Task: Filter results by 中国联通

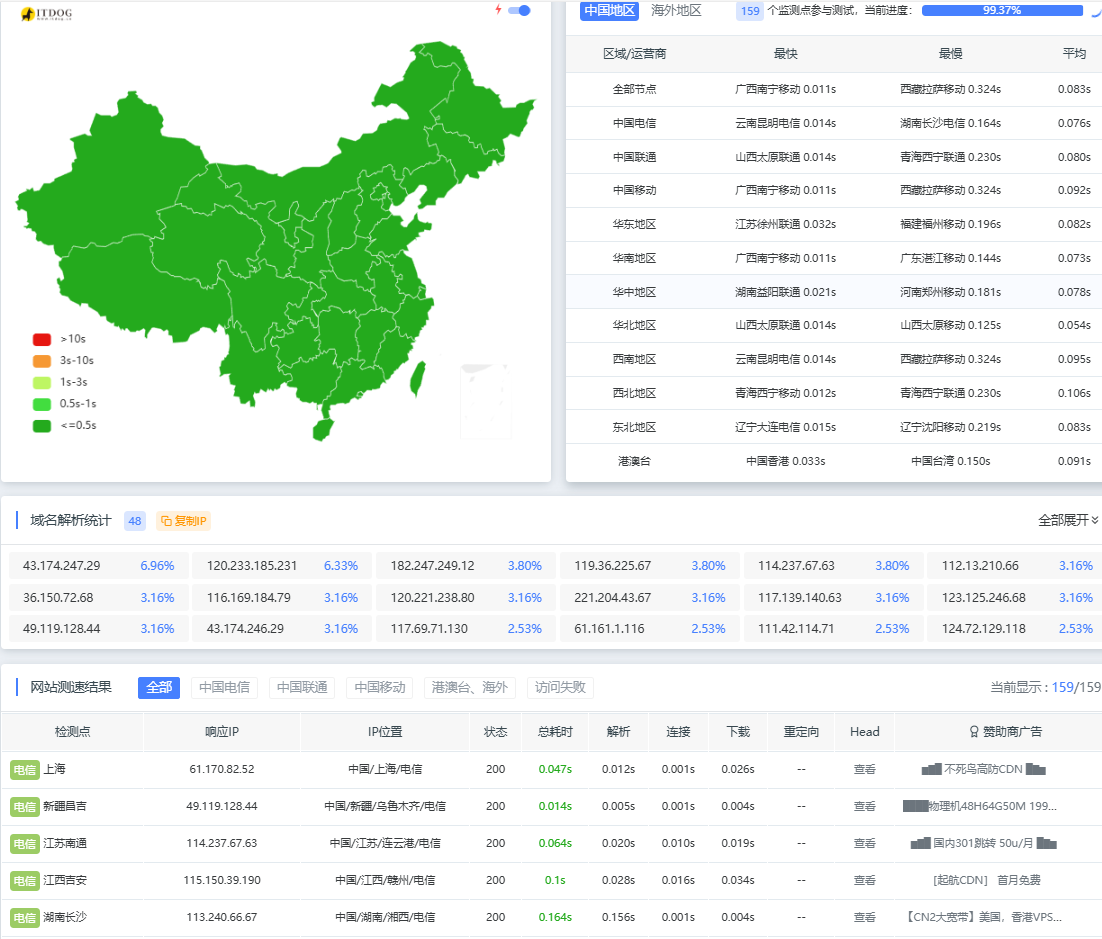Action: (302, 688)
